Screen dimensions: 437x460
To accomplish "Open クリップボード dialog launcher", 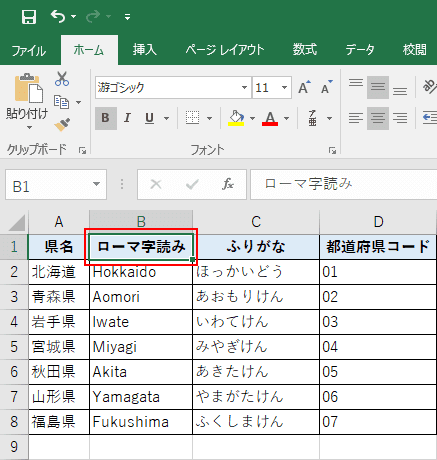I will [x=82, y=151].
